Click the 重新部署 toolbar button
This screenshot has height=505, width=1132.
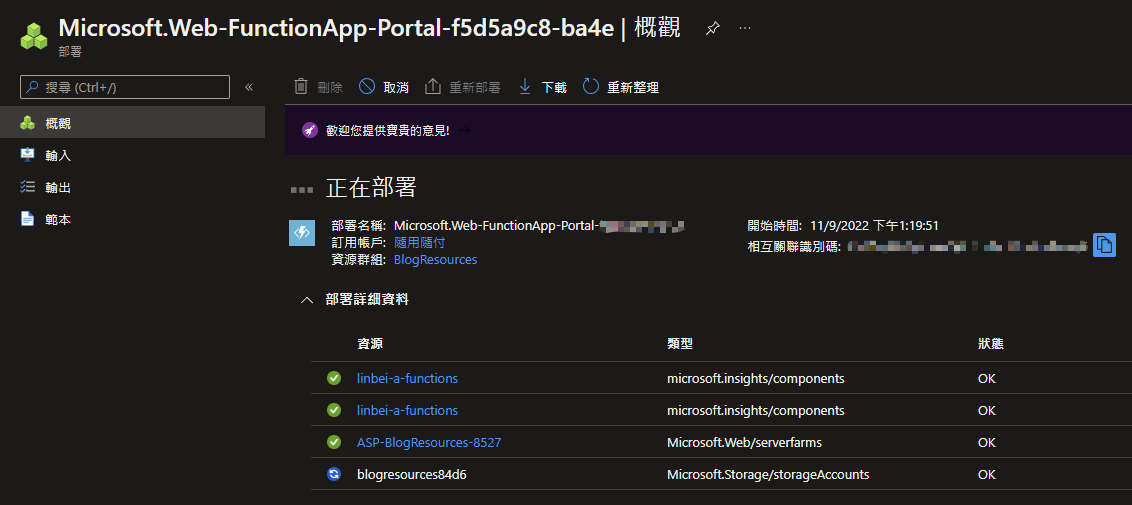[x=462, y=87]
